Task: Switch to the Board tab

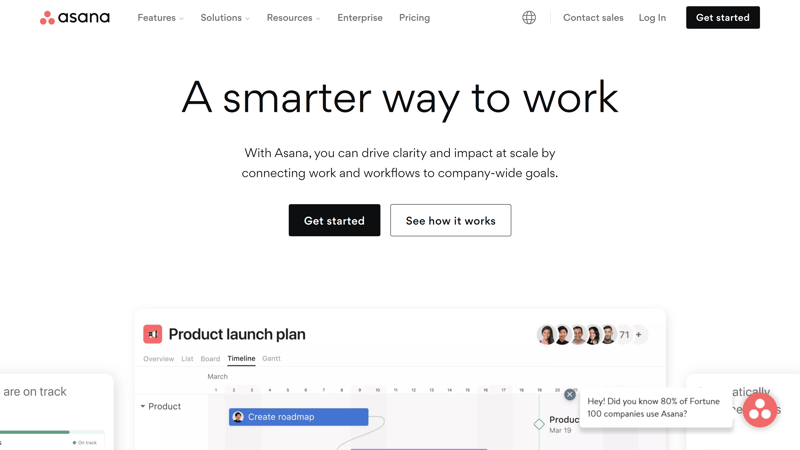Action: (x=210, y=359)
